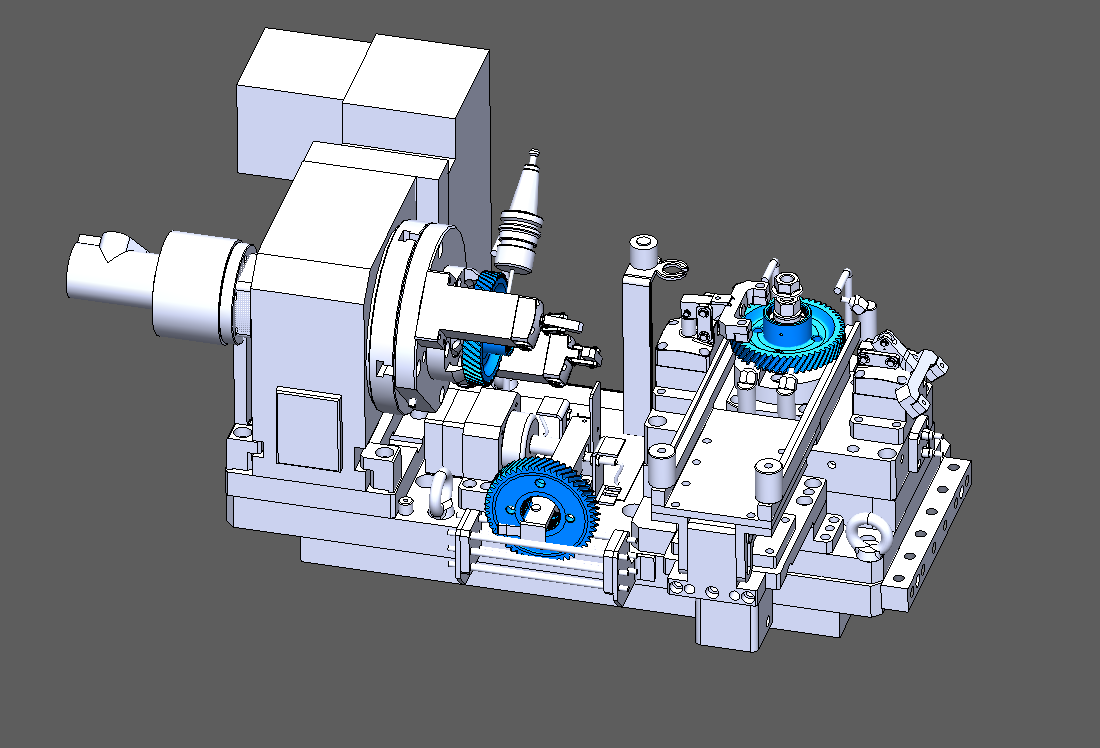1100x748 pixels.
Task: Select the eye bolt beside the front gear
Action: tap(439, 492)
